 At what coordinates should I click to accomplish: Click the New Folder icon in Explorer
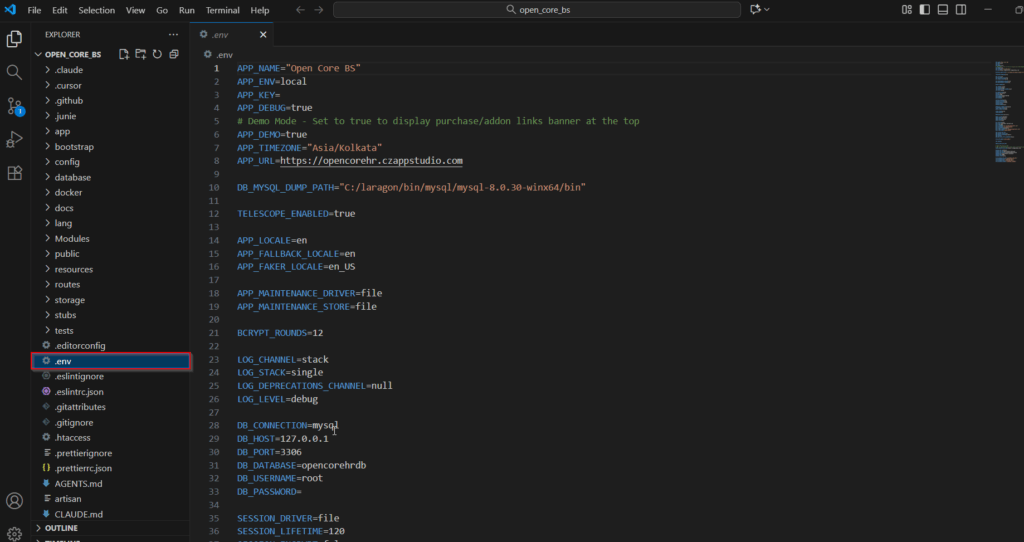(141, 54)
